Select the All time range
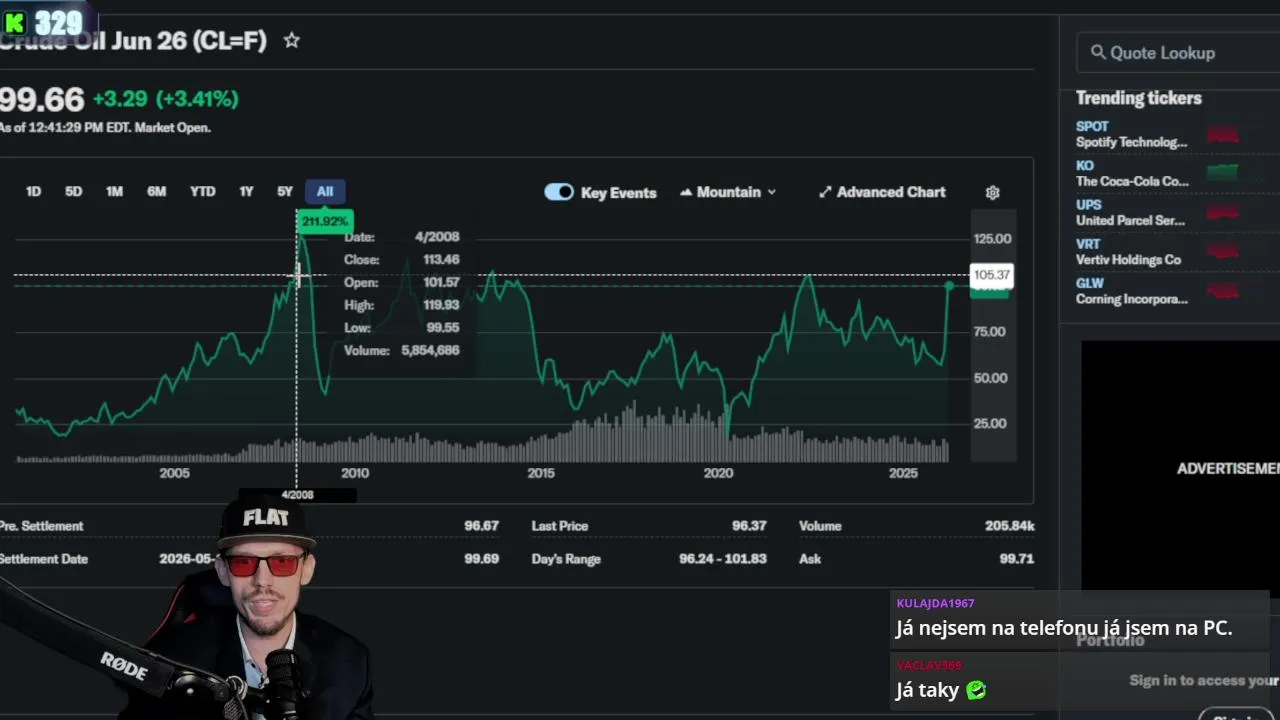The height and width of the screenshot is (720, 1280). point(325,191)
